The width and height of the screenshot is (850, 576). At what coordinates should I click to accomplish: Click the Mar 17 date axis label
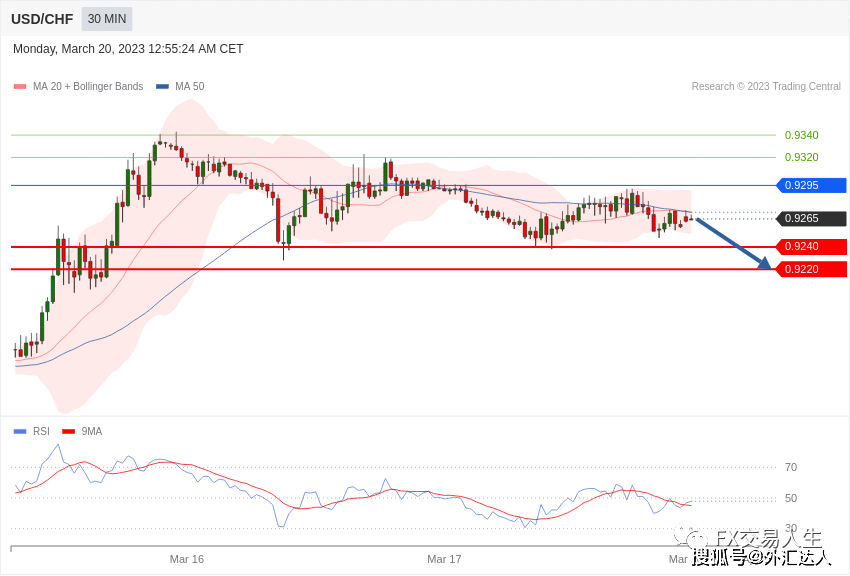click(444, 559)
